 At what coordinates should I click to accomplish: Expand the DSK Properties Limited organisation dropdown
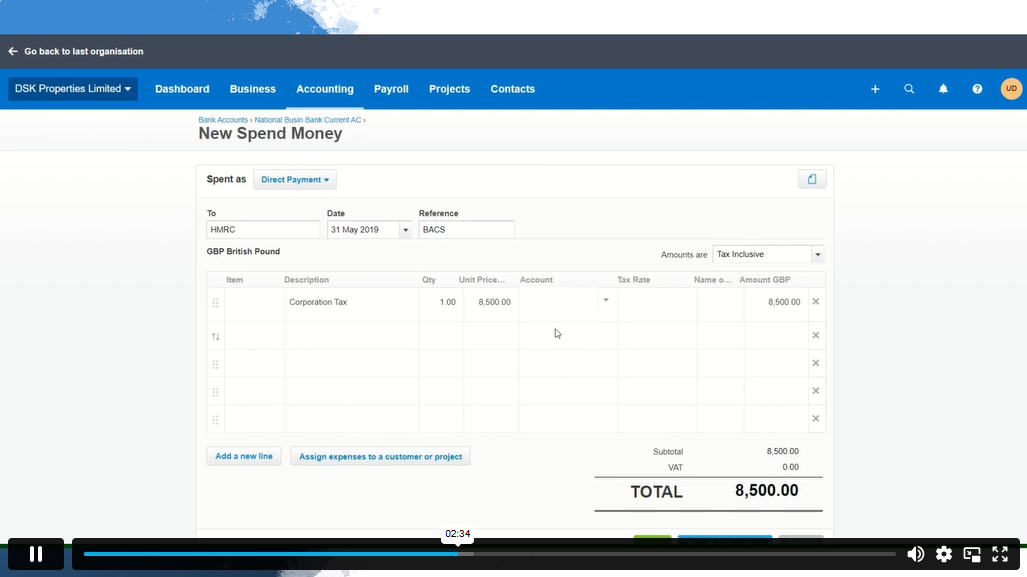73,89
